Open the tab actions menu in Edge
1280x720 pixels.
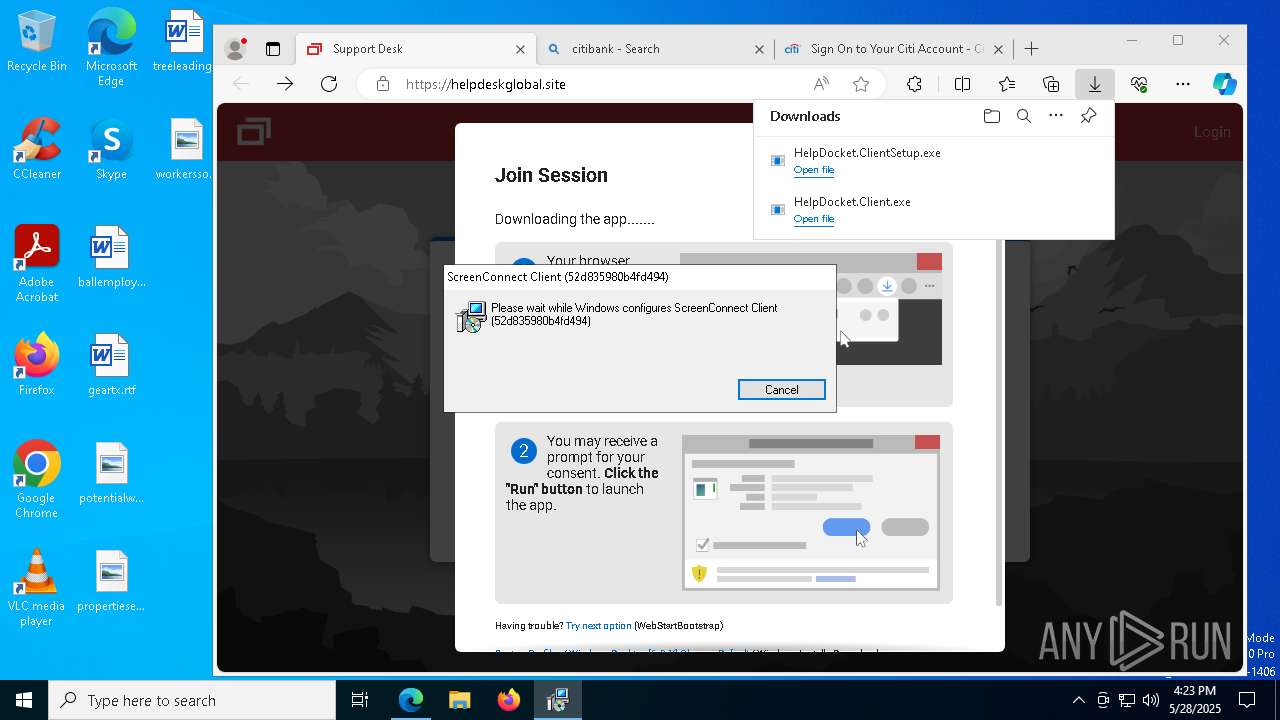point(272,48)
